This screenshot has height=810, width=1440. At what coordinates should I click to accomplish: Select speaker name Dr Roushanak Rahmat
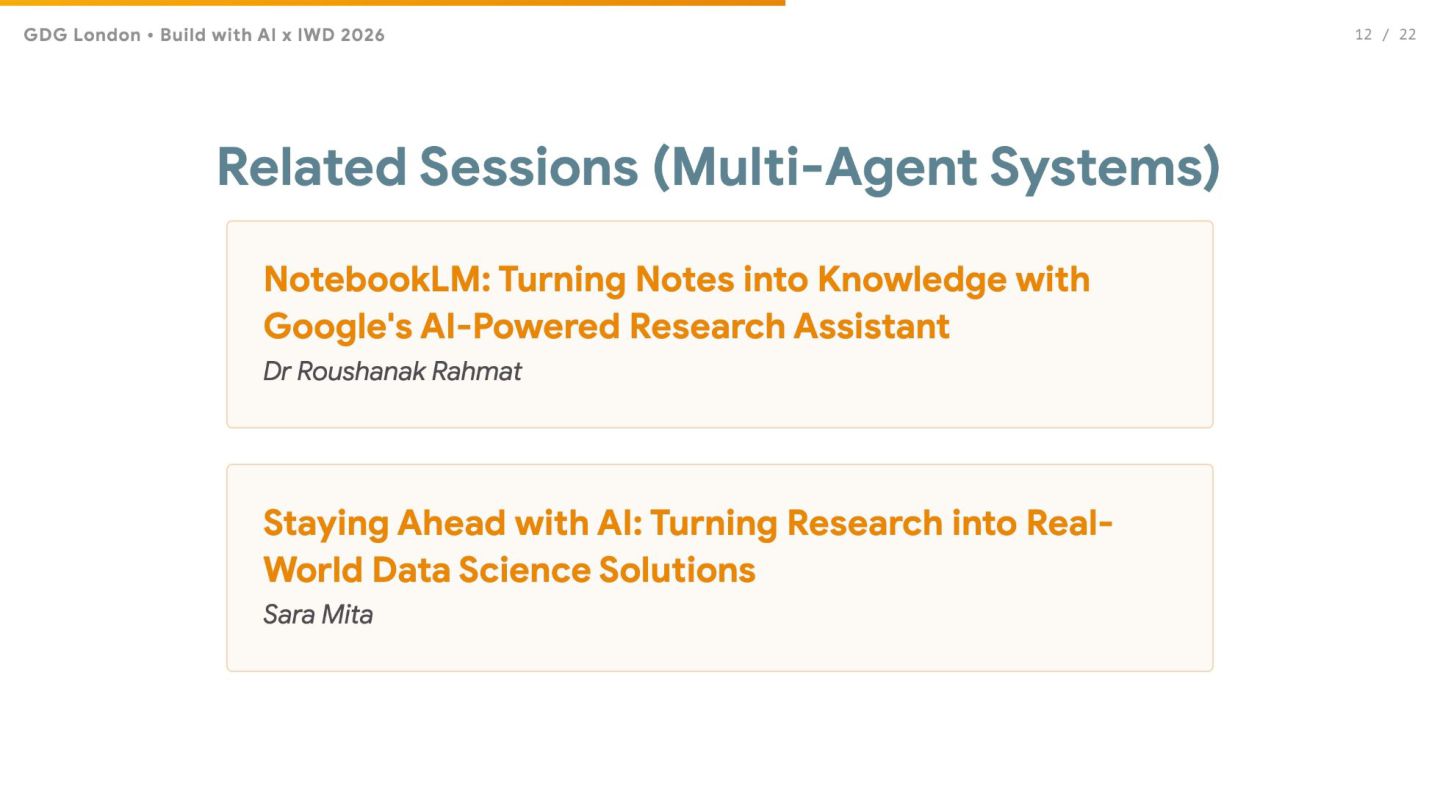(392, 372)
